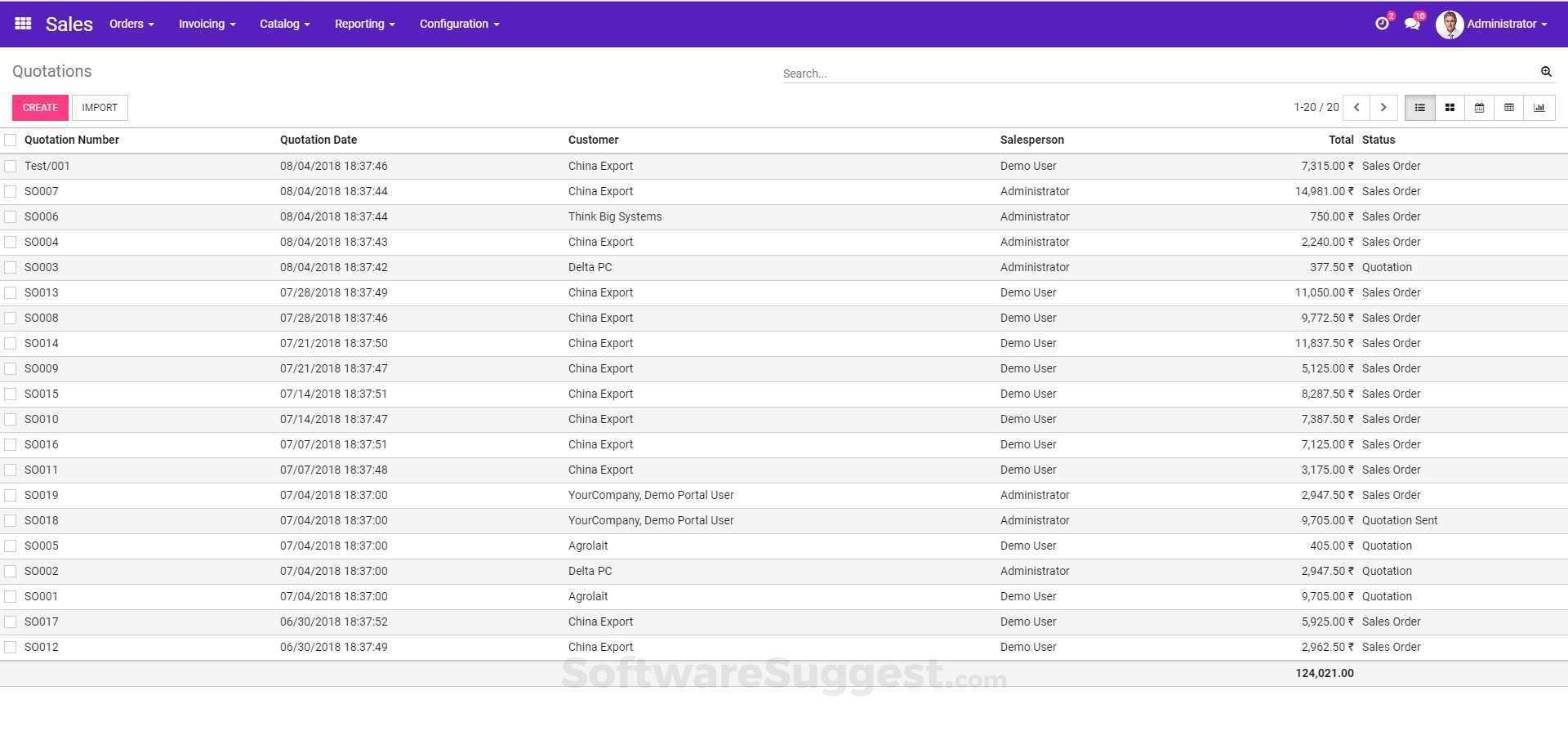
Task: Check the select-all checkbox in the header
Action: [11, 140]
